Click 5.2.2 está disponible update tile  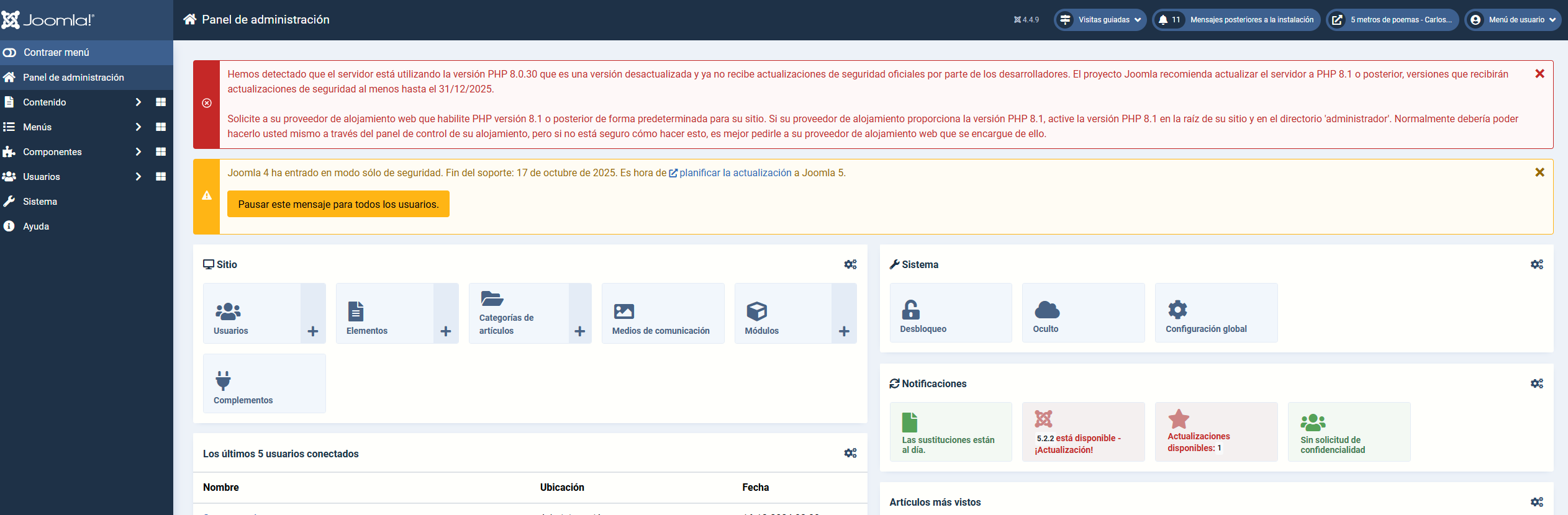click(1083, 432)
